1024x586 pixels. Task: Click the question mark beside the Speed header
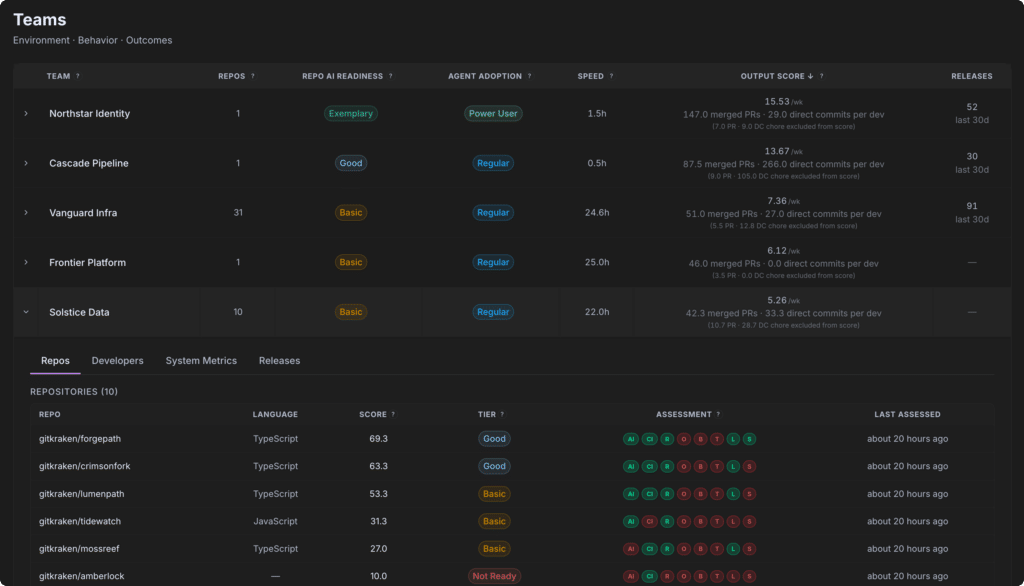(611, 76)
